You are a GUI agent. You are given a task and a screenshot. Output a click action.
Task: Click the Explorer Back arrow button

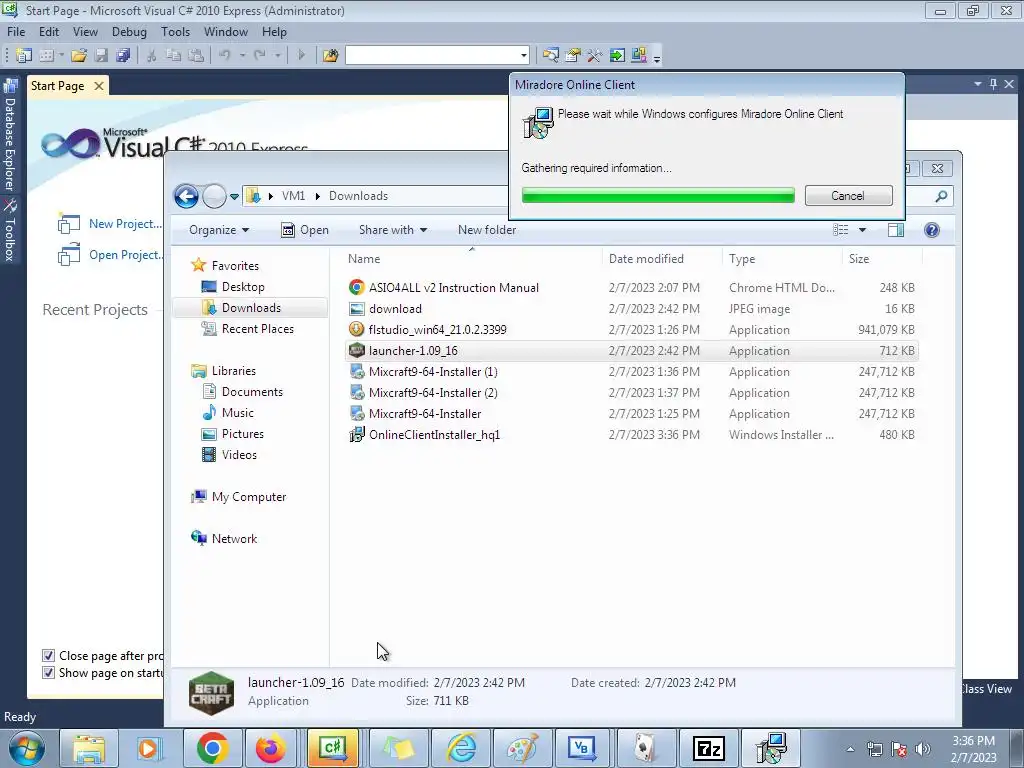(x=186, y=196)
